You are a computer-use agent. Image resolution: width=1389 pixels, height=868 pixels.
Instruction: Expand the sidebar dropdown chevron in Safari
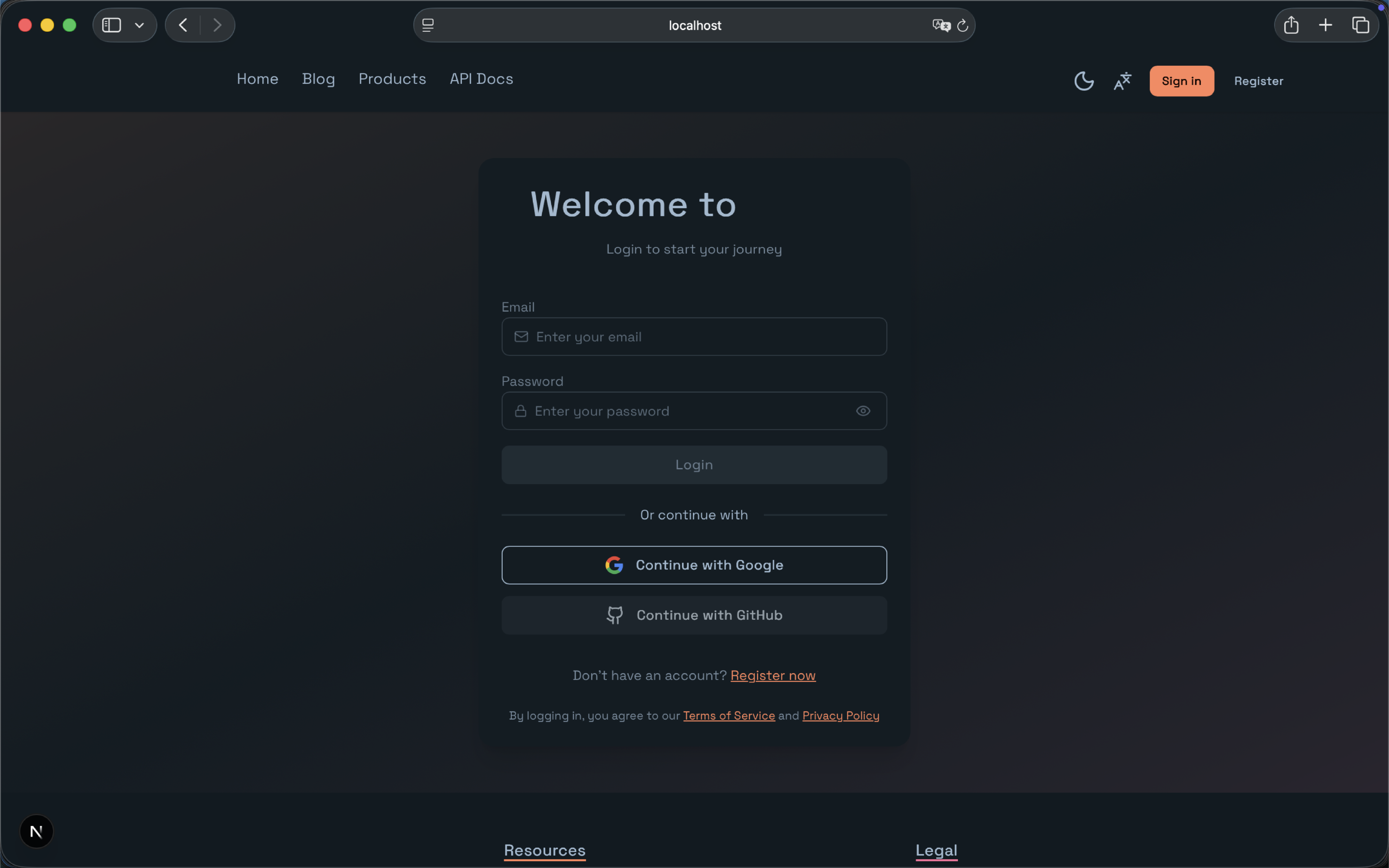click(139, 25)
